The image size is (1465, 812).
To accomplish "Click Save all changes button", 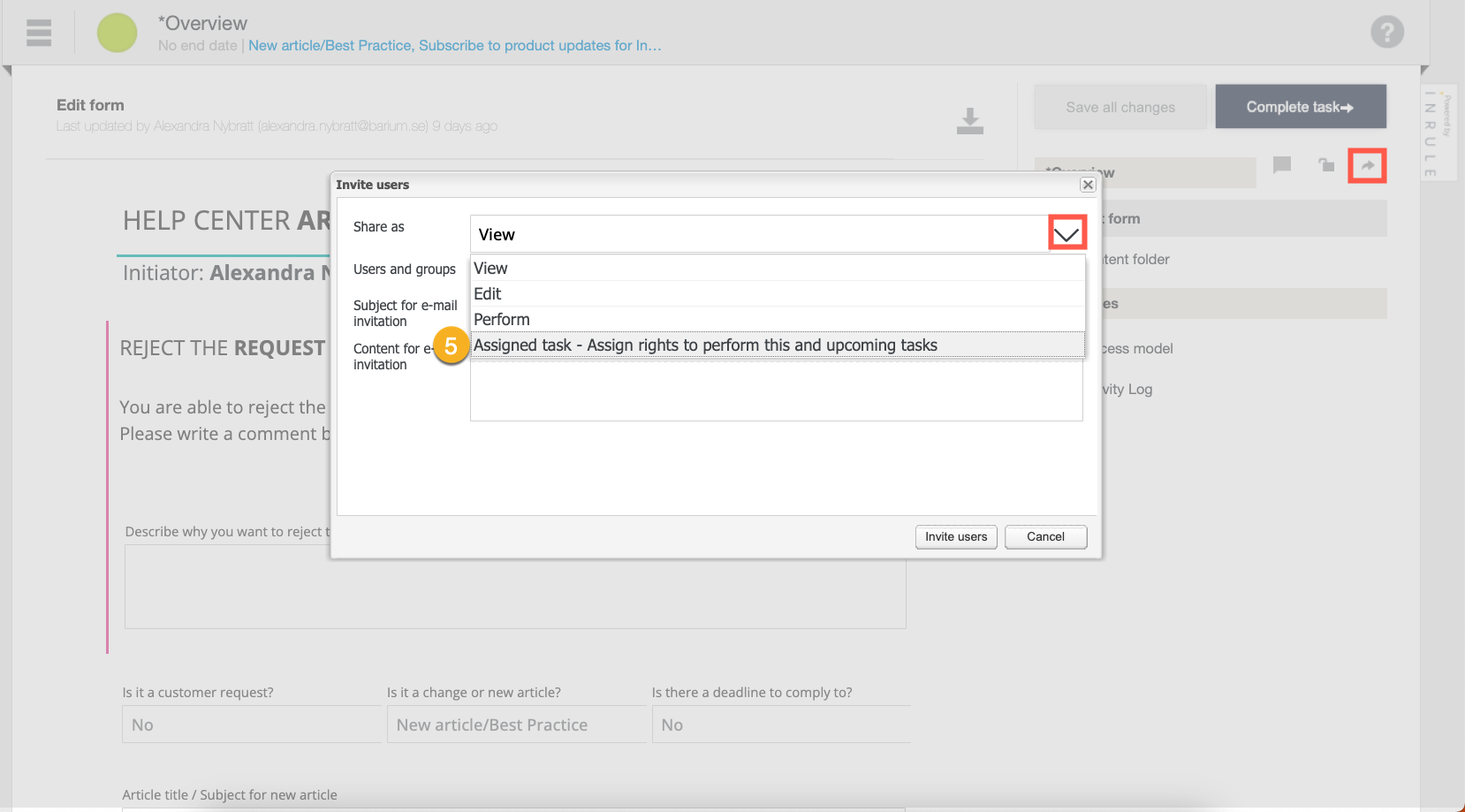I will click(x=1120, y=107).
